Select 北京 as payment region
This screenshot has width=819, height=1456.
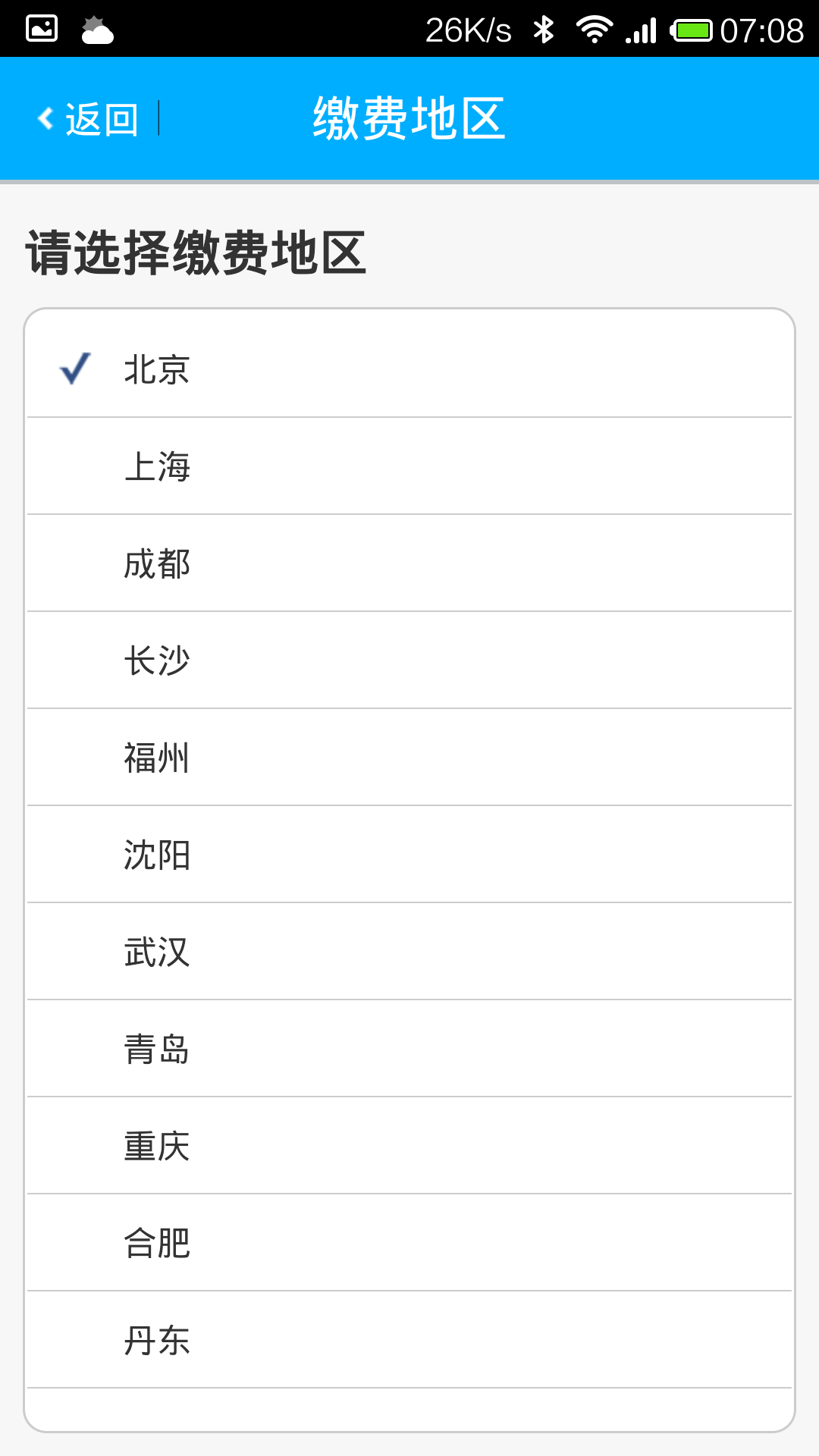pyautogui.click(x=157, y=370)
